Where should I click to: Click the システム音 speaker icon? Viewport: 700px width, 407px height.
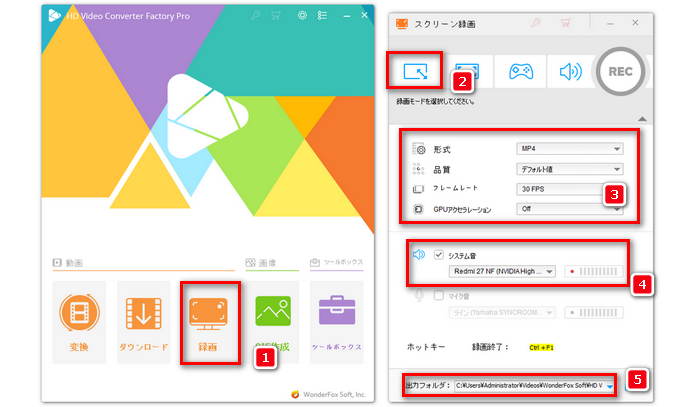coord(419,254)
